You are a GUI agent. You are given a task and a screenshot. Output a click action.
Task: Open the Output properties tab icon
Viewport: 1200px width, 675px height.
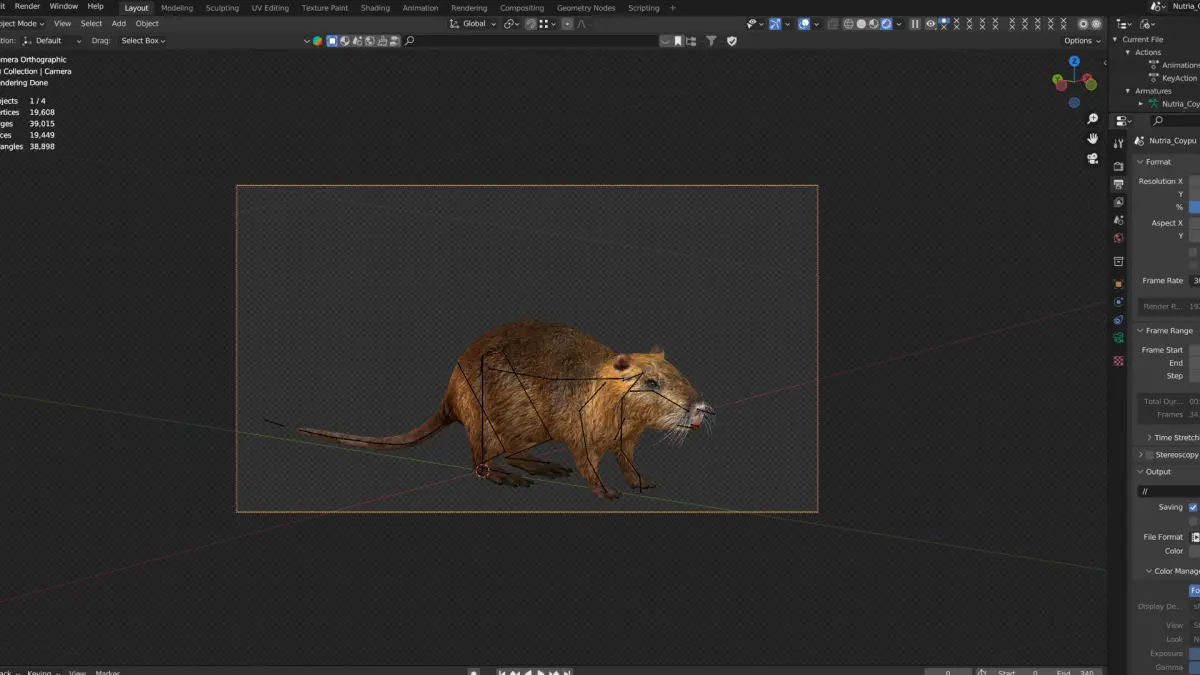click(1118, 184)
